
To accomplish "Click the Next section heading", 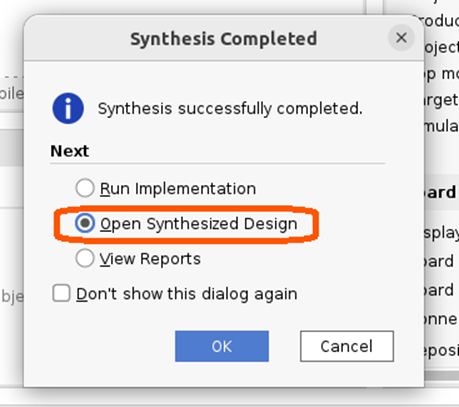I will (x=69, y=151).
